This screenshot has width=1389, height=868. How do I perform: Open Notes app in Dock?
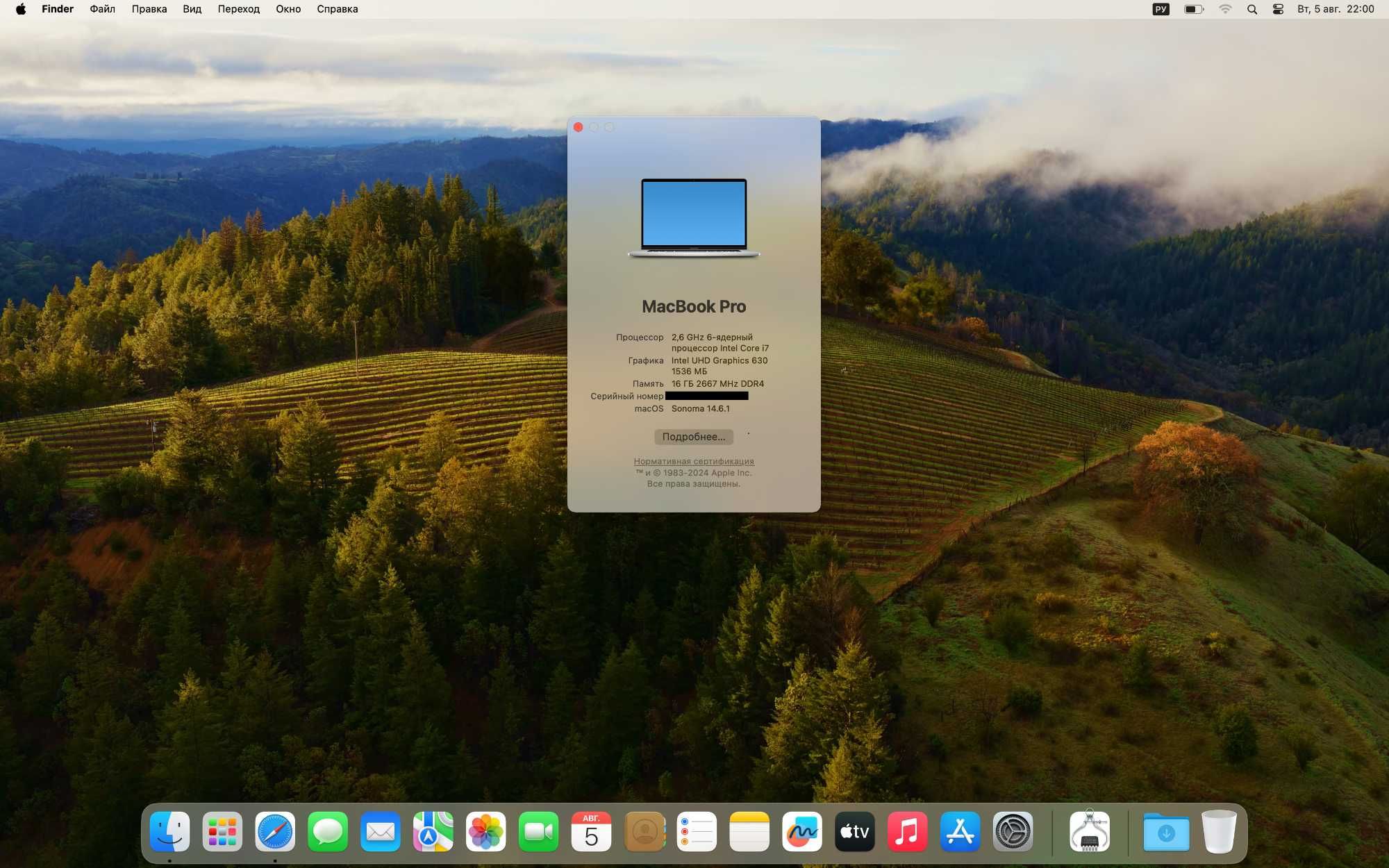click(749, 831)
